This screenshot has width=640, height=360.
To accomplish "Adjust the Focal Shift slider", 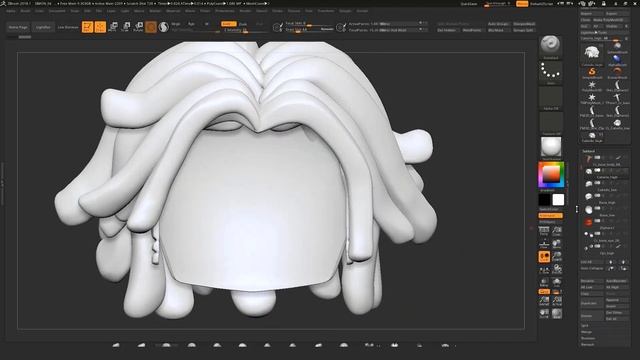I will (309, 24).
